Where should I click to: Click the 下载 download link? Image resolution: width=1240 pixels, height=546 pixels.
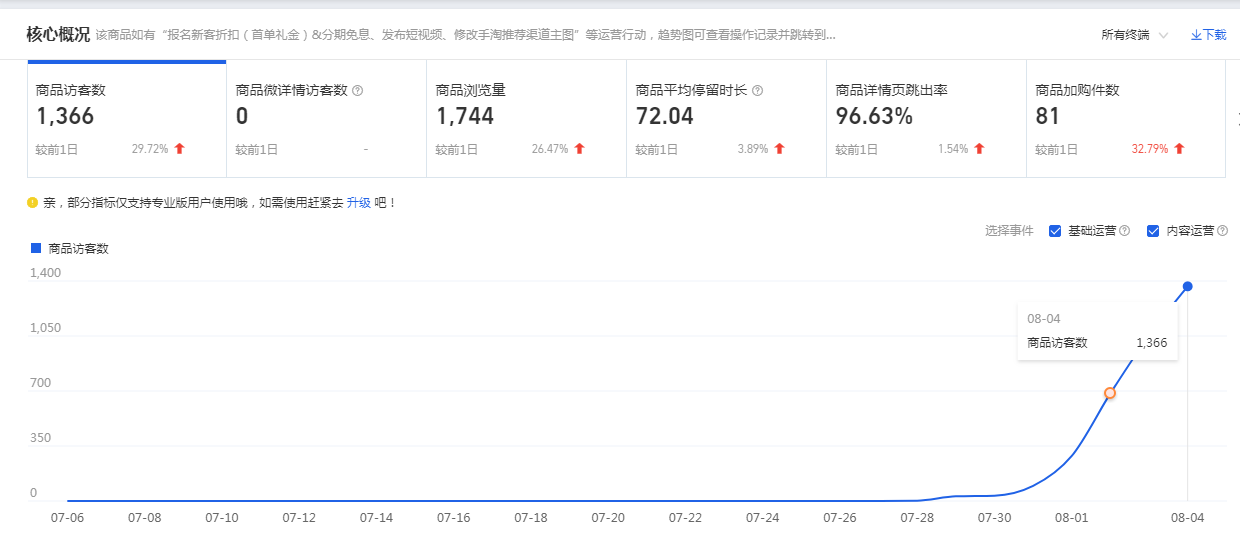[x=1208, y=35]
